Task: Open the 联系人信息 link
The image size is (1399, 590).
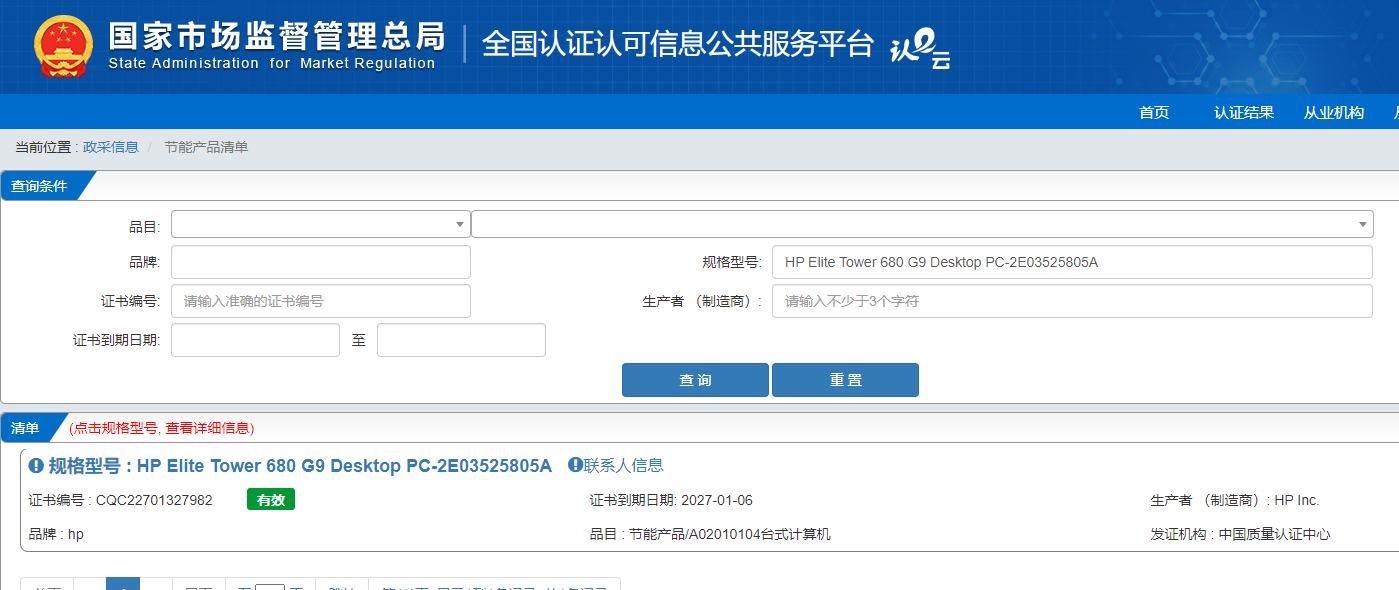Action: tap(623, 465)
